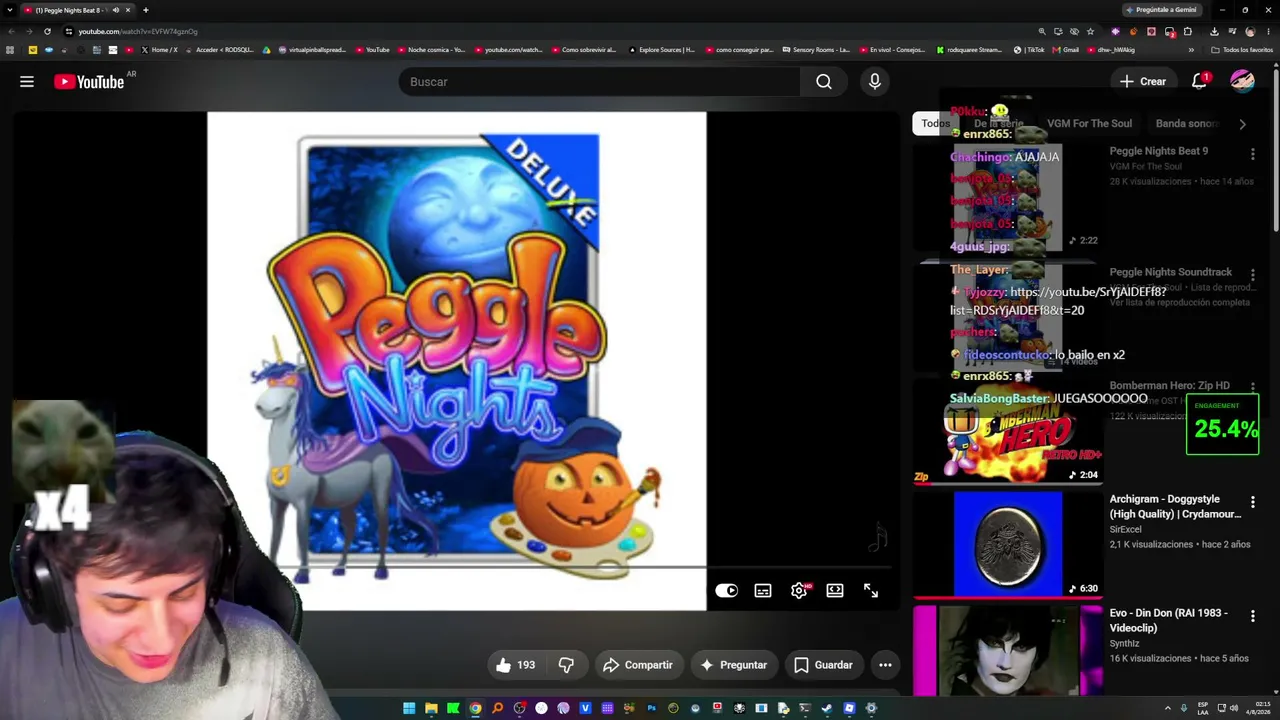
Task: Toggle subtitles in the video player
Action: click(x=763, y=591)
